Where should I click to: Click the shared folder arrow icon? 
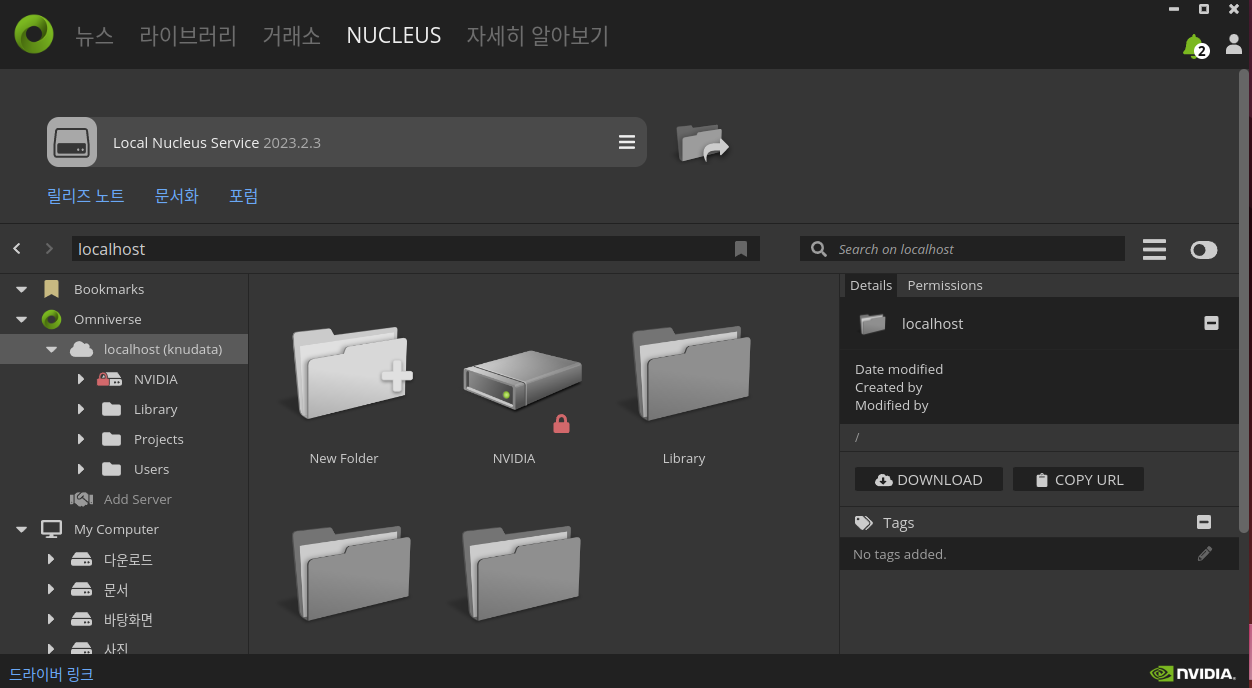(x=702, y=142)
